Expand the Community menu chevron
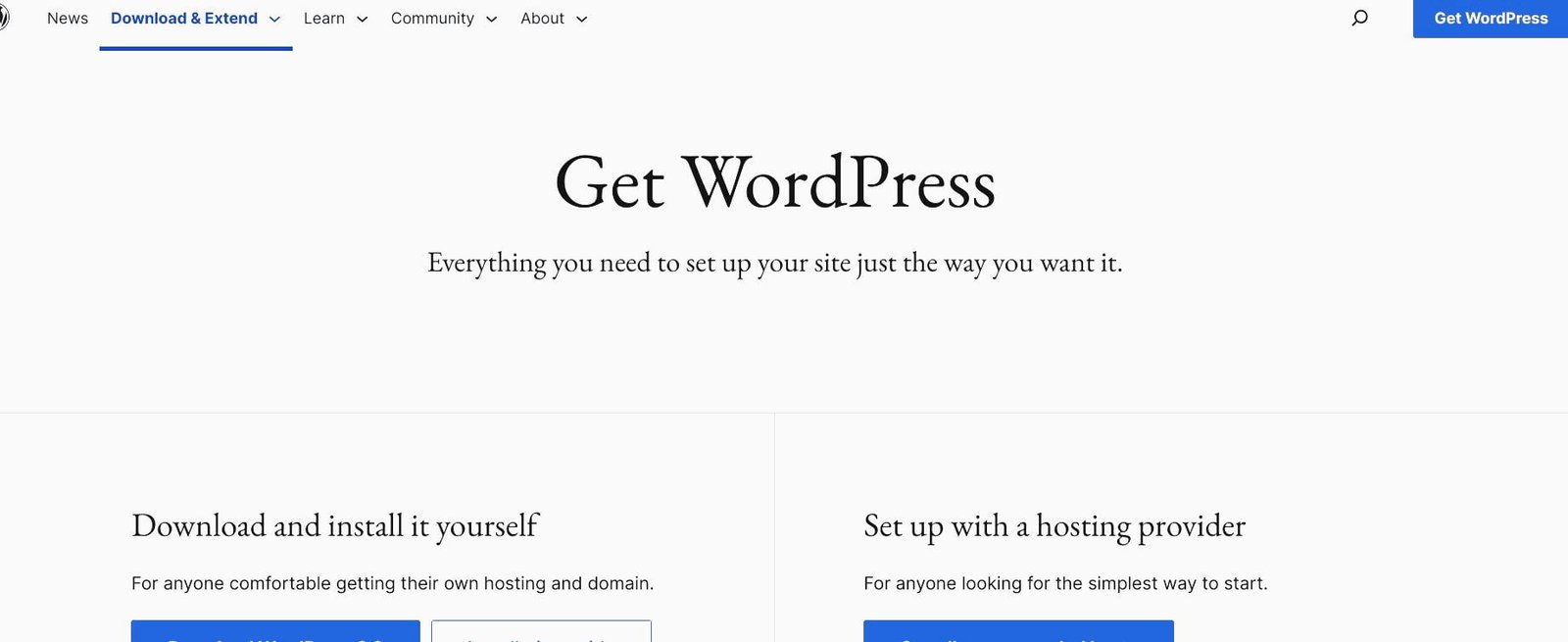This screenshot has width=1568, height=642. click(491, 19)
